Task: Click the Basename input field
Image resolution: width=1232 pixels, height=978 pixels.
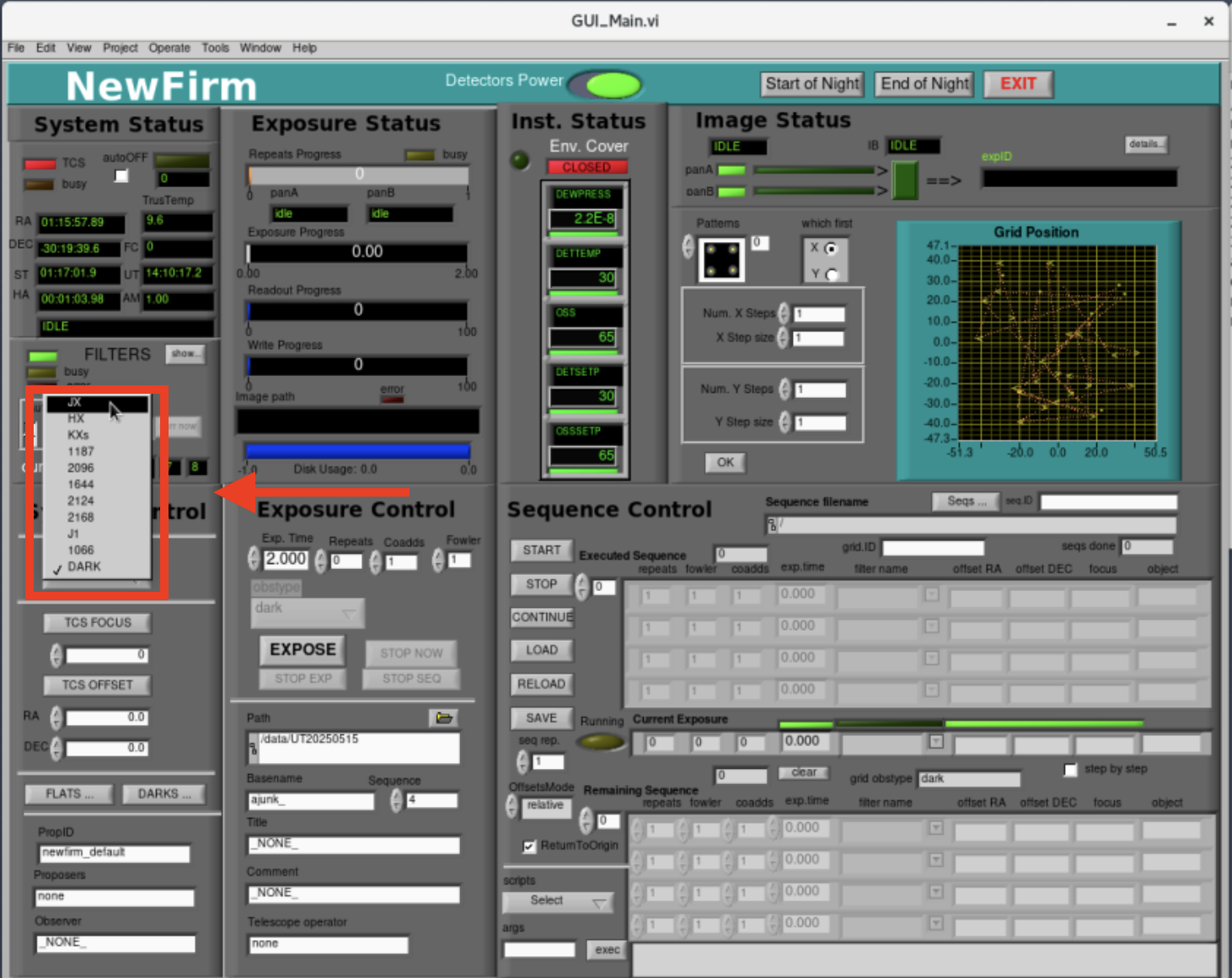Action: 311,800
